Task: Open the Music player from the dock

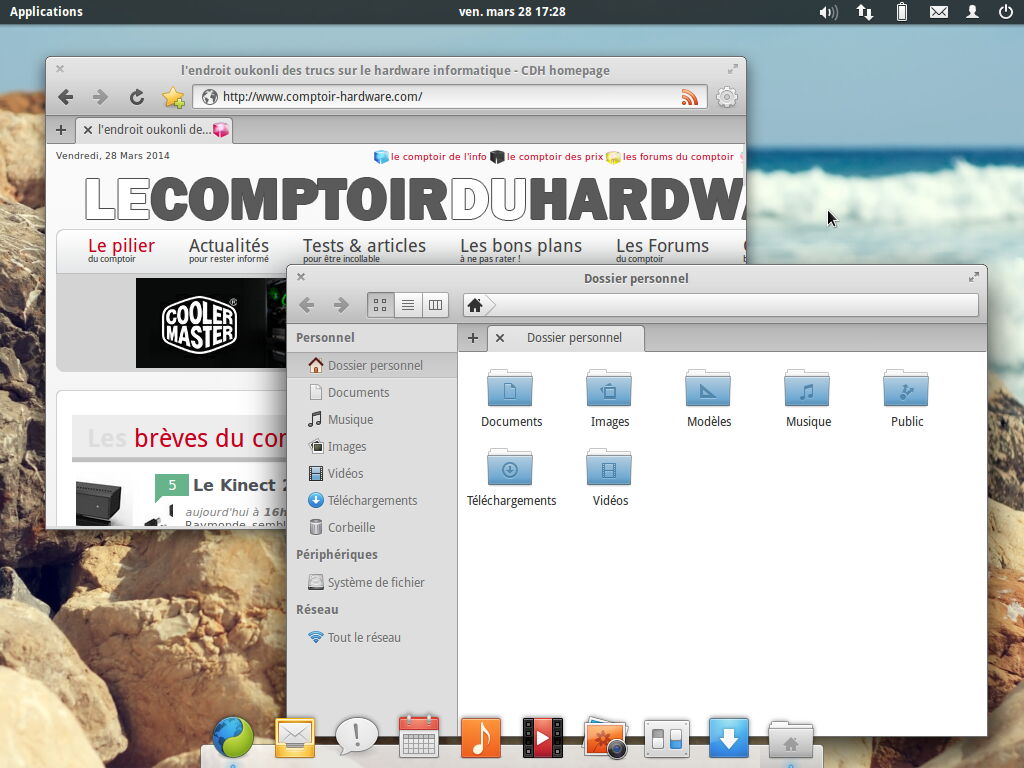Action: [x=481, y=737]
